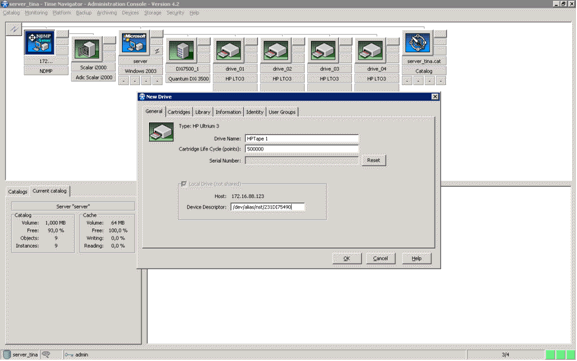Select the server_tina.cat catalog icon

coord(417,42)
